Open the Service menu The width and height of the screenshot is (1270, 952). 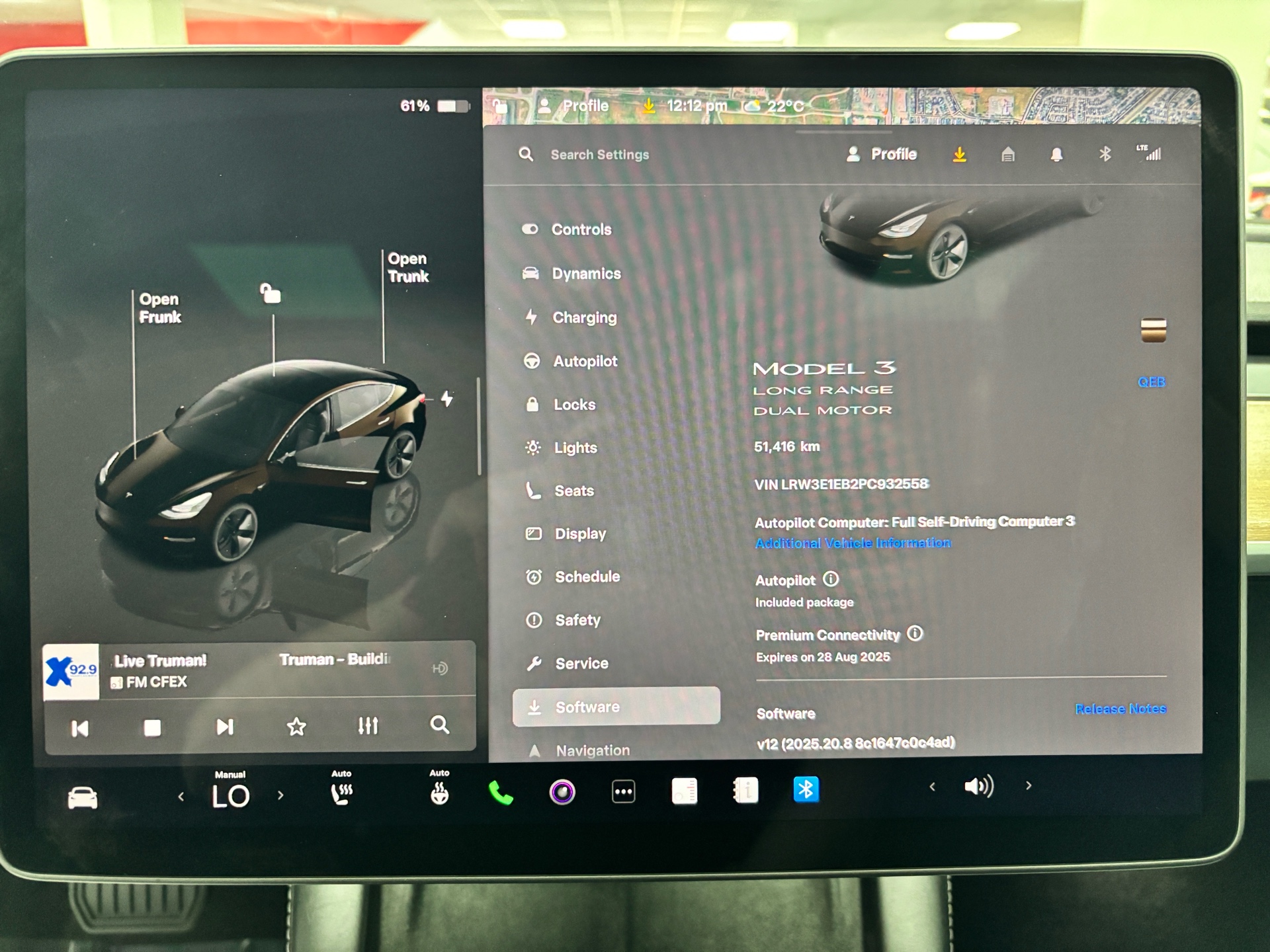pos(568,663)
